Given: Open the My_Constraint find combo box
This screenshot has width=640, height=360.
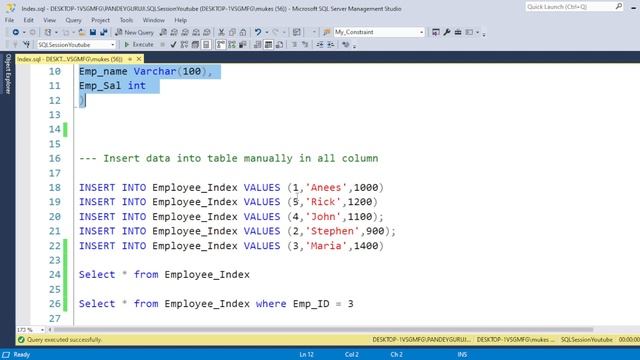Looking at the screenshot, I should [x=379, y=32].
